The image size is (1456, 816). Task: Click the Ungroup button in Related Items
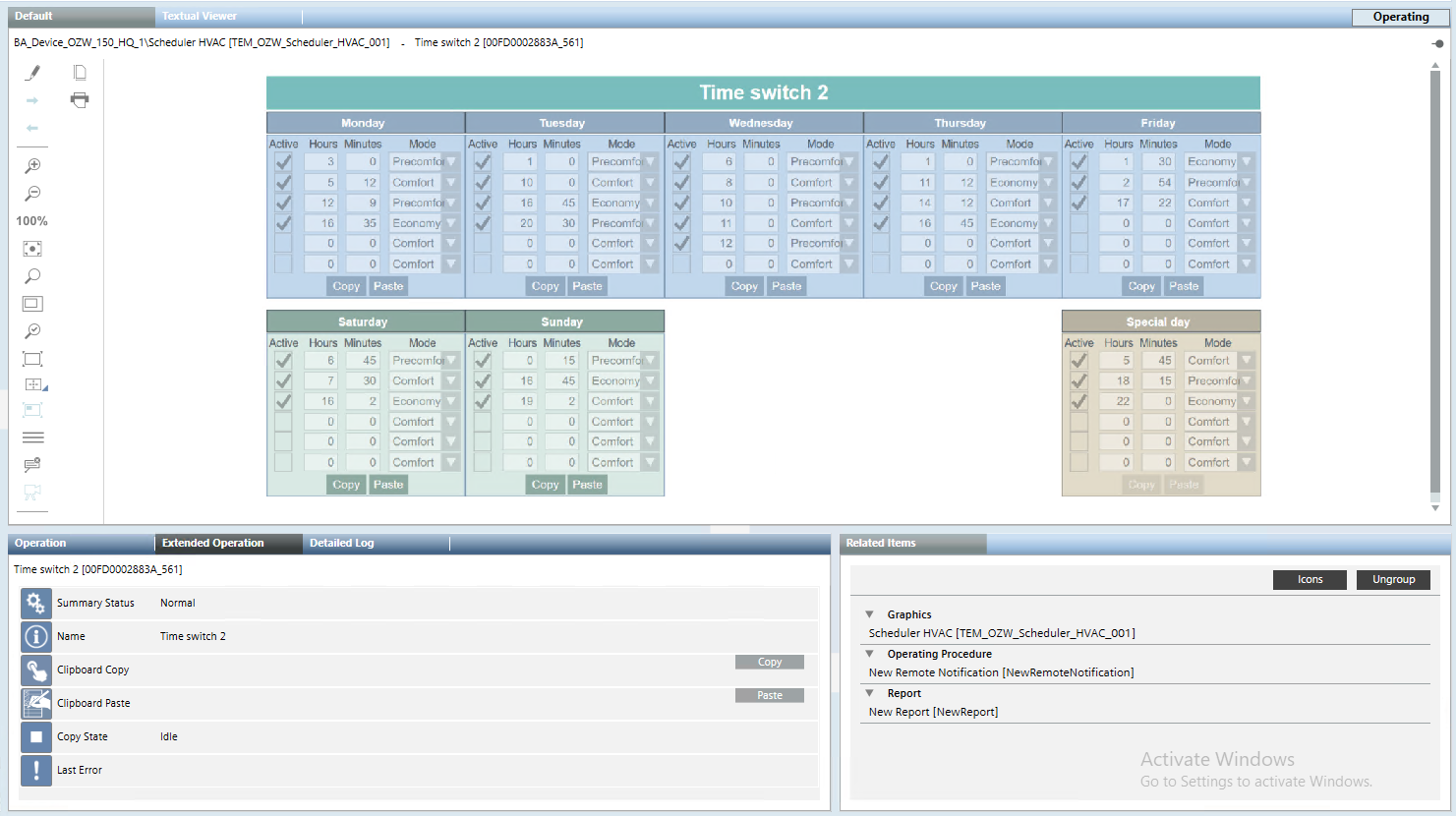1393,579
